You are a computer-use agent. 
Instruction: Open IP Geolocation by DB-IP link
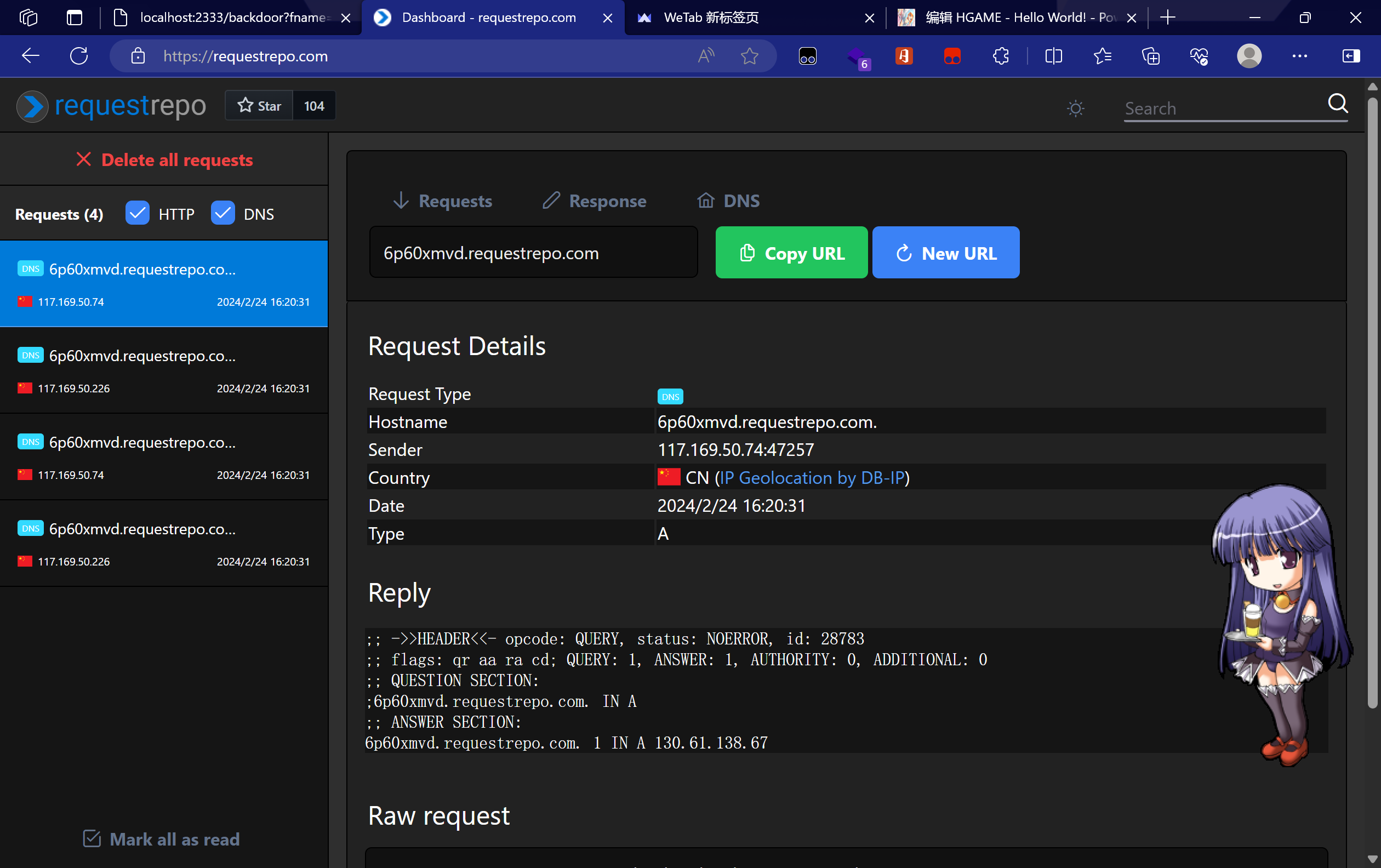pos(812,477)
